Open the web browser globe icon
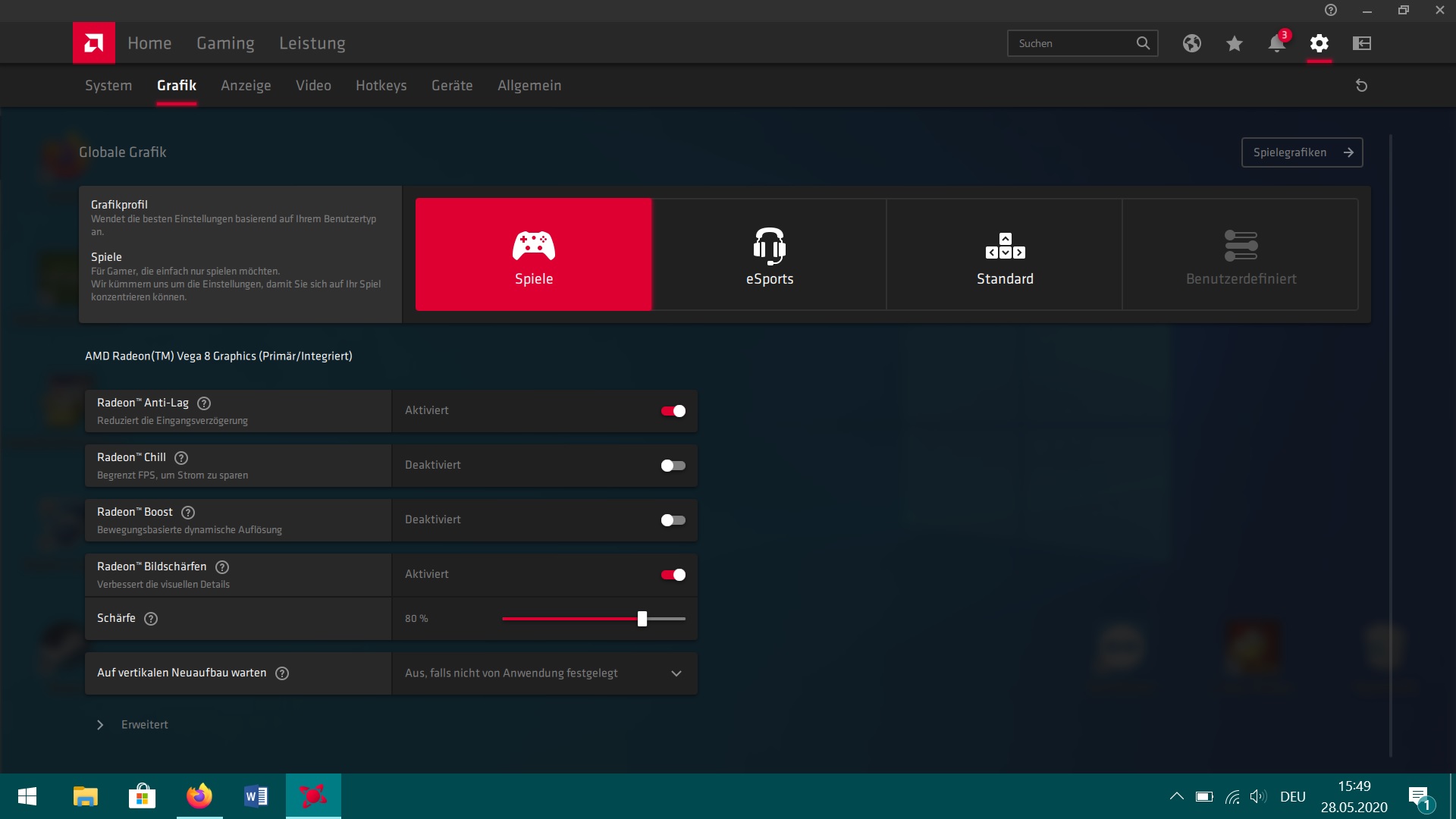 [x=1191, y=43]
